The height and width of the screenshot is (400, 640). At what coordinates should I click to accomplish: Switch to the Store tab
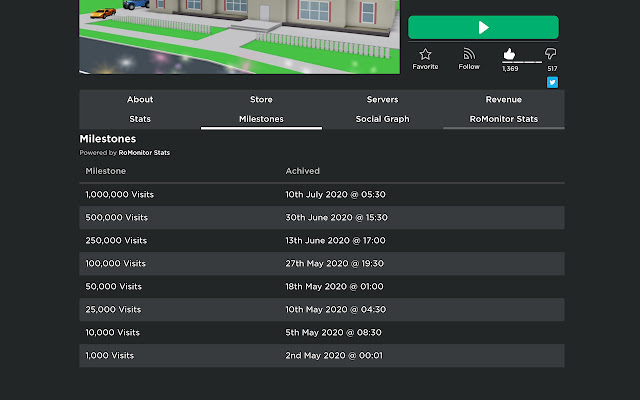click(x=261, y=100)
